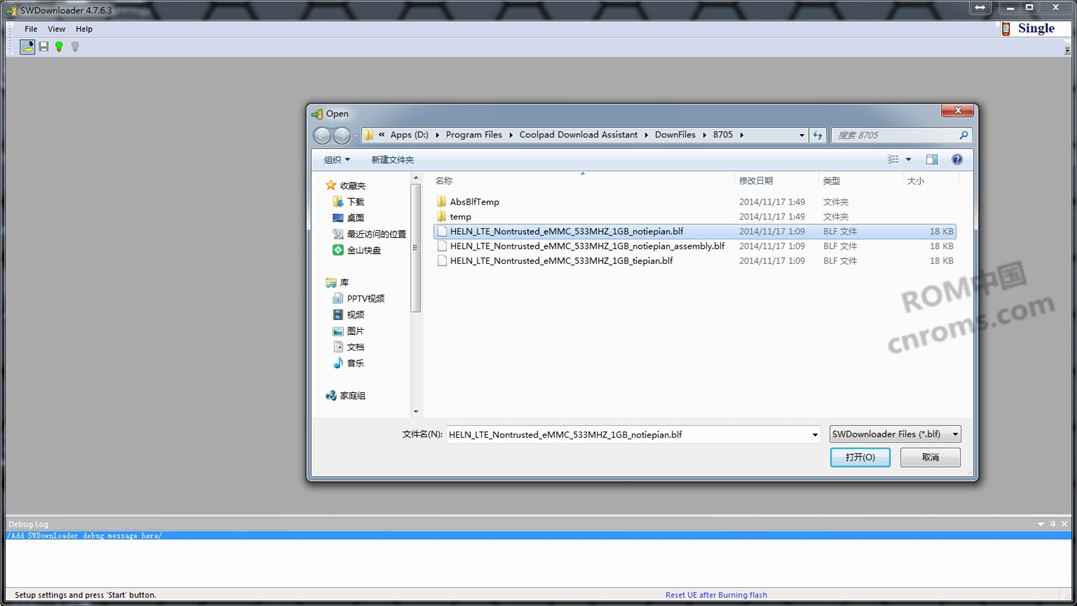Click the save floppy disk toolbar icon
This screenshot has width=1077, height=606.
point(43,47)
